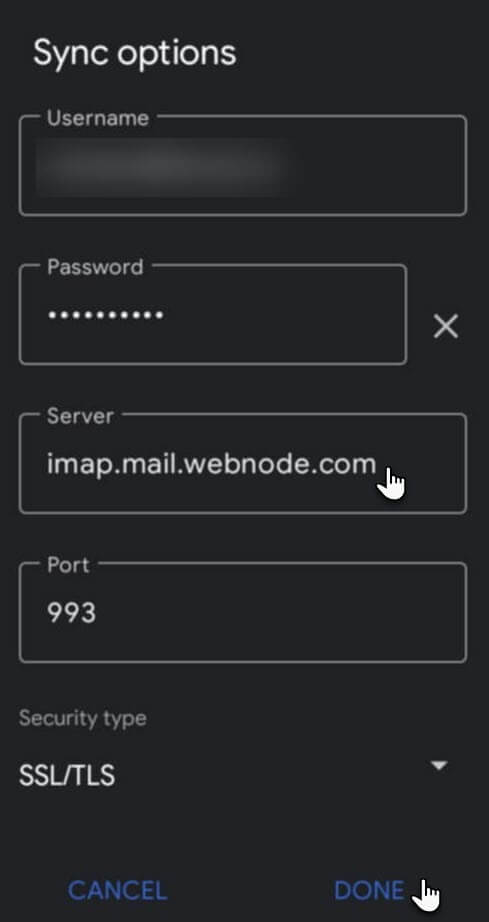
Task: Place cursor after port number 993
Action: [98, 613]
